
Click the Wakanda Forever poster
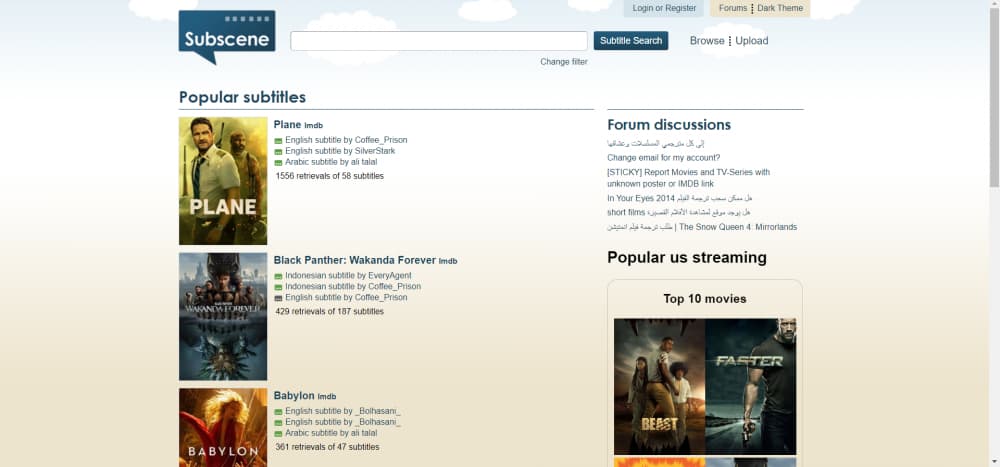pos(223,316)
